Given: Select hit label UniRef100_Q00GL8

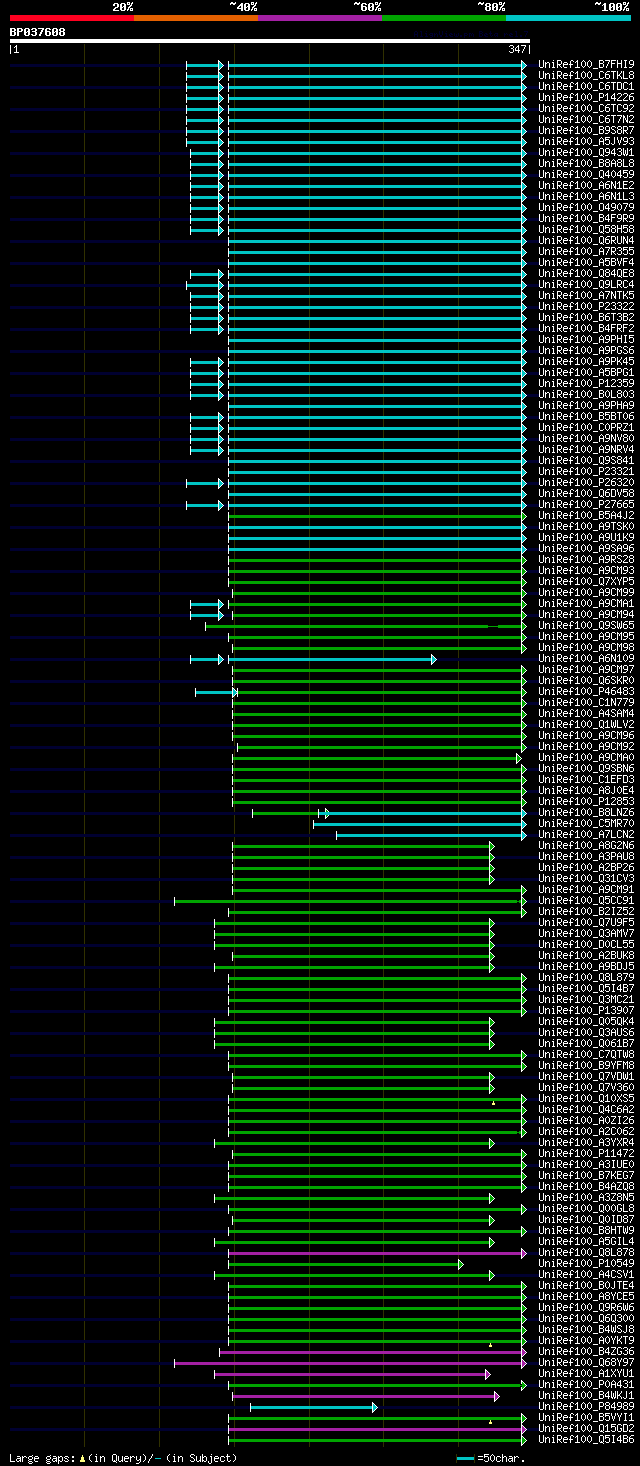Looking at the screenshot, I should (x=586, y=1208).
